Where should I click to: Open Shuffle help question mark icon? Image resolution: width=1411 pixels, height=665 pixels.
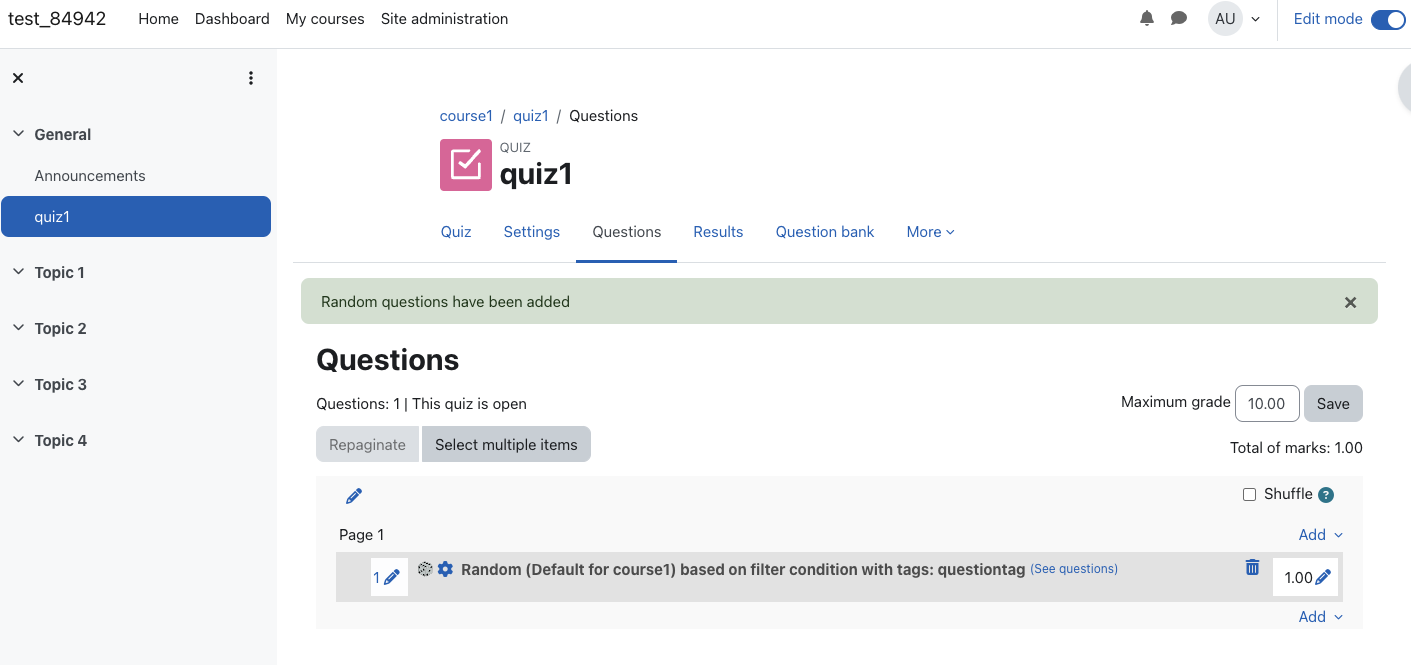point(1326,494)
